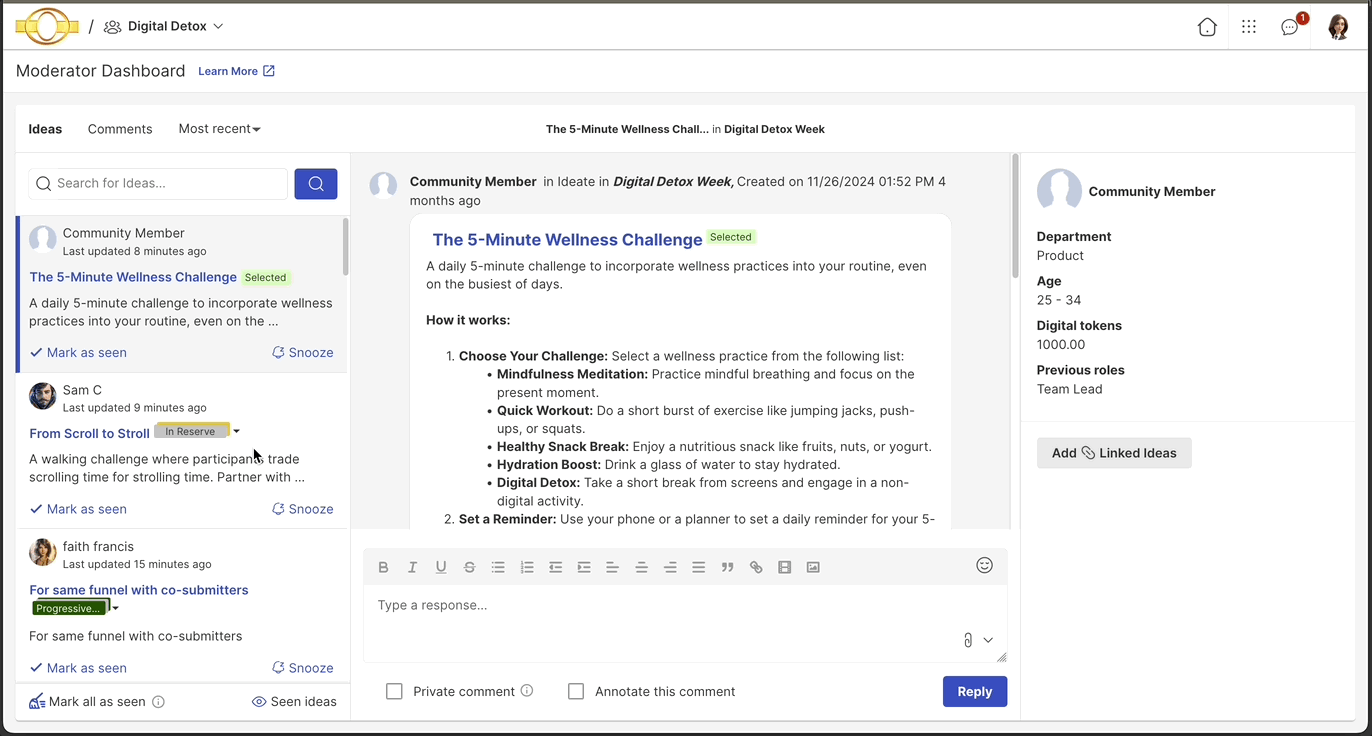Image resolution: width=1372 pixels, height=736 pixels.
Task: Show Seen ideas list
Action: pyautogui.click(x=294, y=701)
